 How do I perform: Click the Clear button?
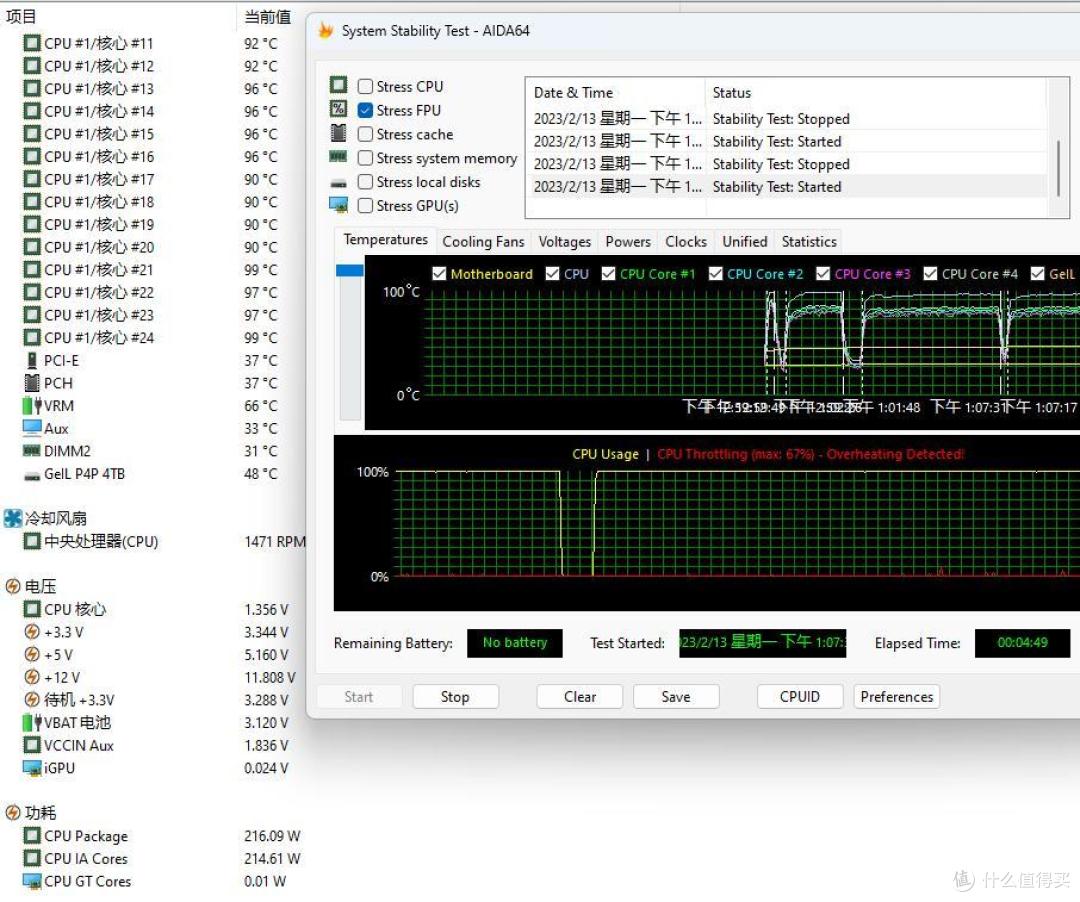click(x=579, y=697)
